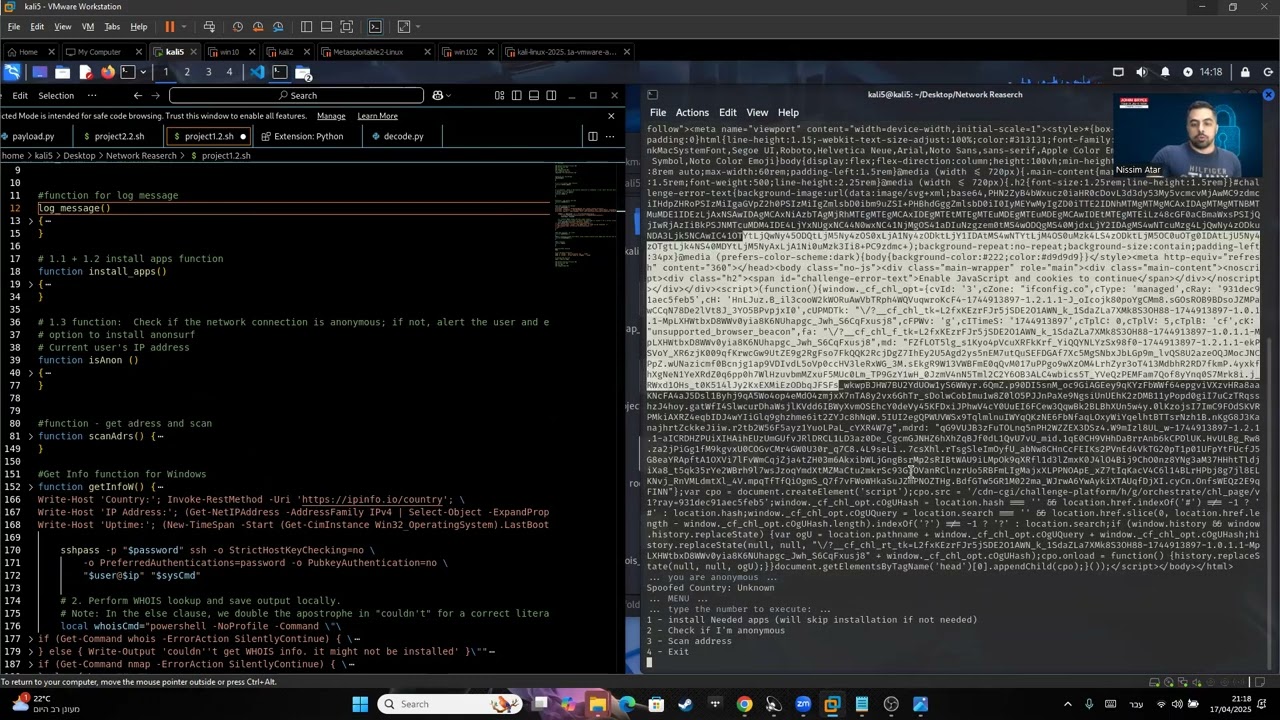The height and width of the screenshot is (720, 1280).
Task: Click VS Code go back arrow
Action: coord(138,95)
